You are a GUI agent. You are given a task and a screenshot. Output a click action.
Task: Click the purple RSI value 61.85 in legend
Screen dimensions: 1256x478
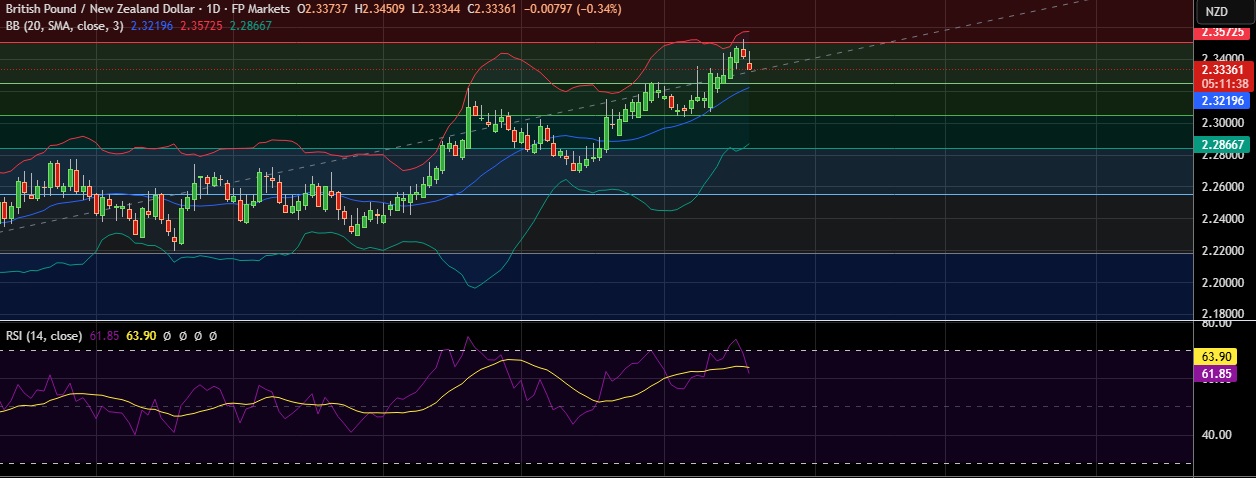point(105,336)
